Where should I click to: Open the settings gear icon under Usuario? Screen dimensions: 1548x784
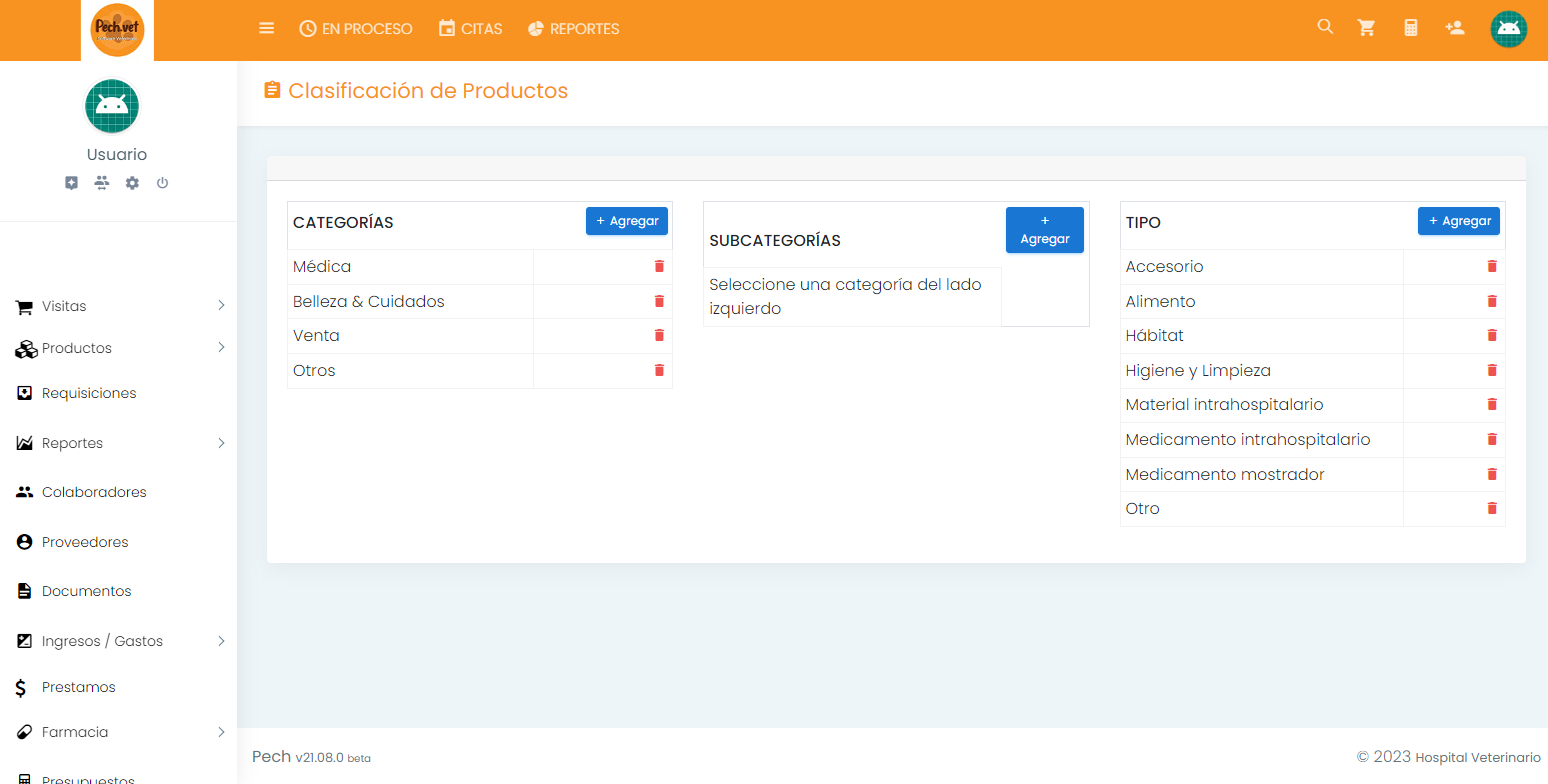(132, 183)
